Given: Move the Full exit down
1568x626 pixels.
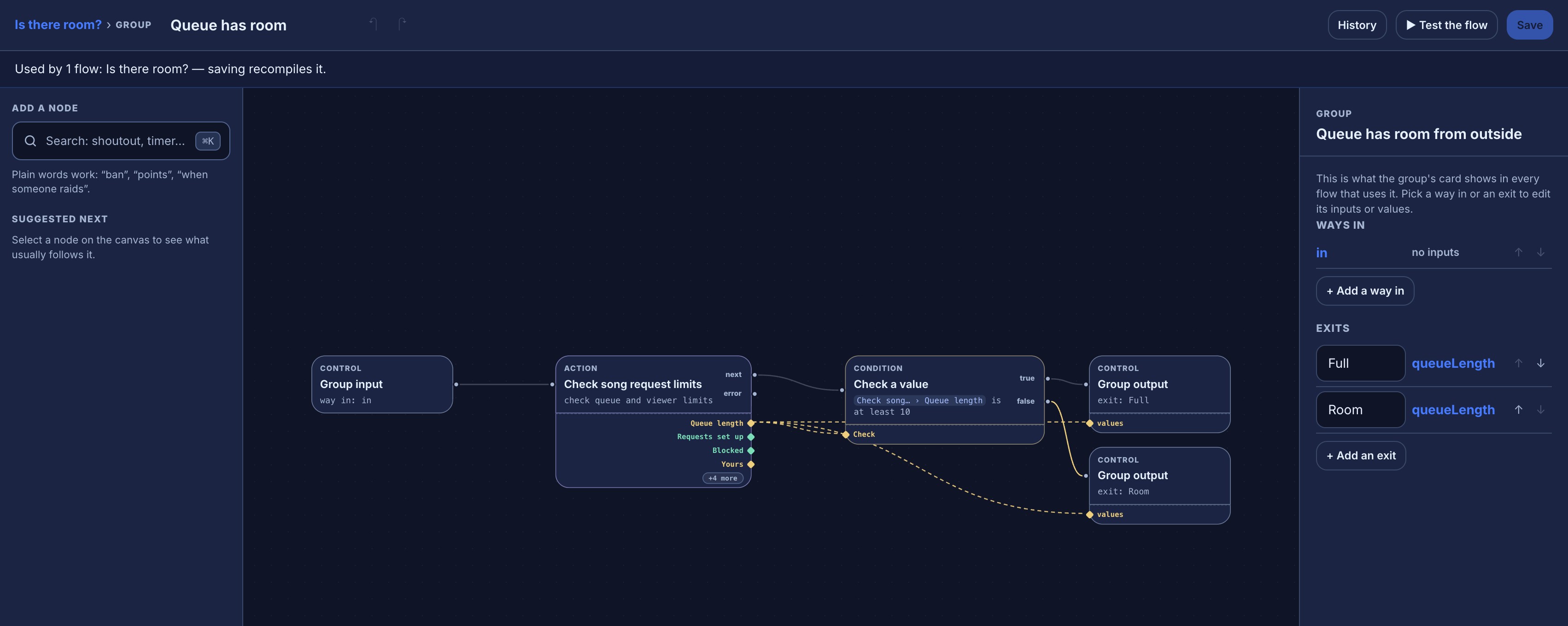Looking at the screenshot, I should pos(1540,363).
